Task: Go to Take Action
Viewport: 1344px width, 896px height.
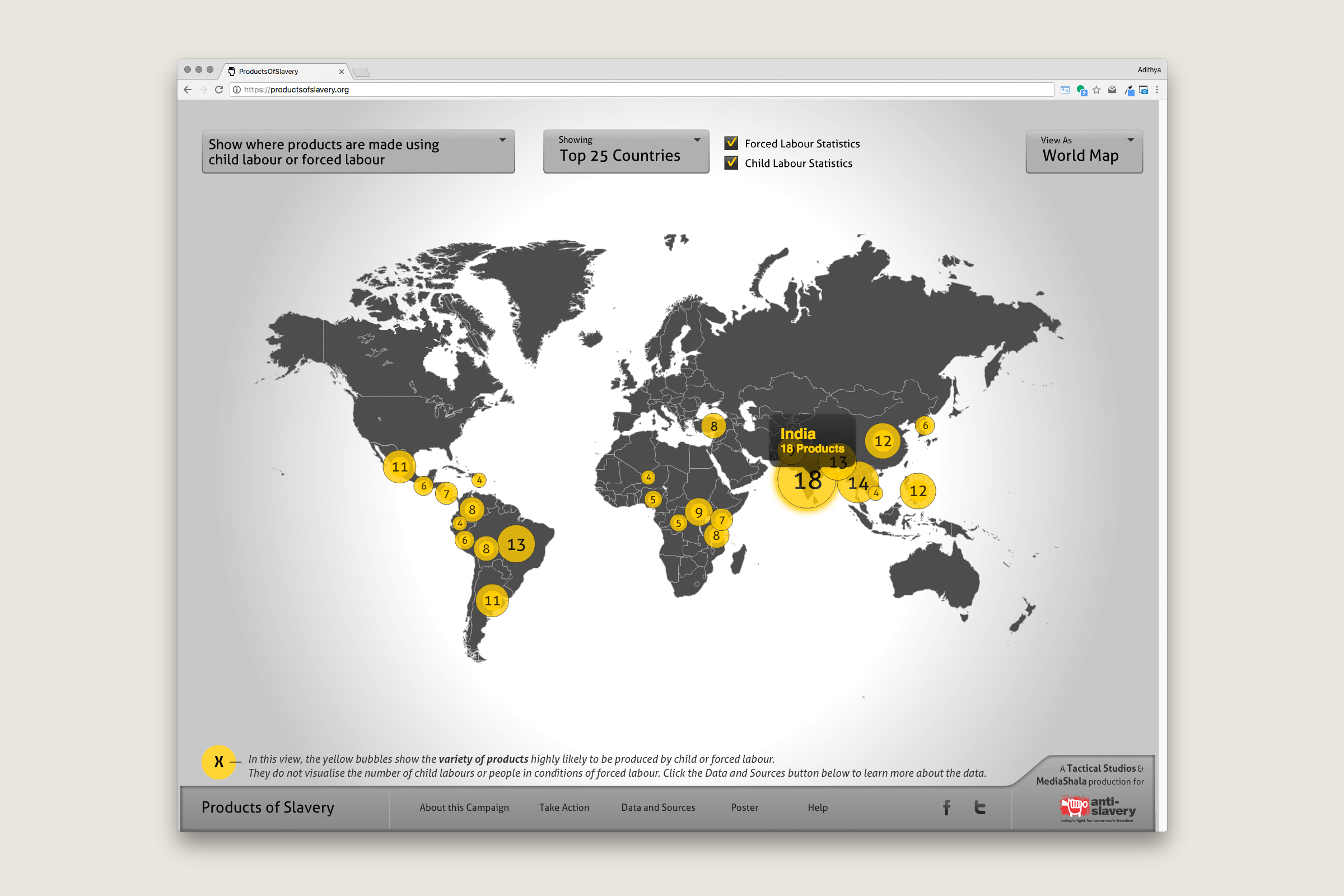Action: click(x=564, y=808)
